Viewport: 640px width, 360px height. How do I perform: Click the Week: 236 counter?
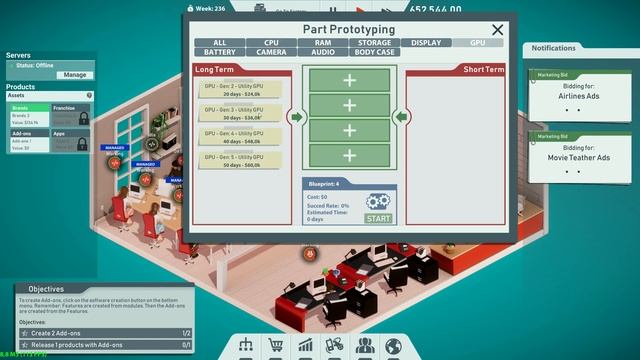210,9
